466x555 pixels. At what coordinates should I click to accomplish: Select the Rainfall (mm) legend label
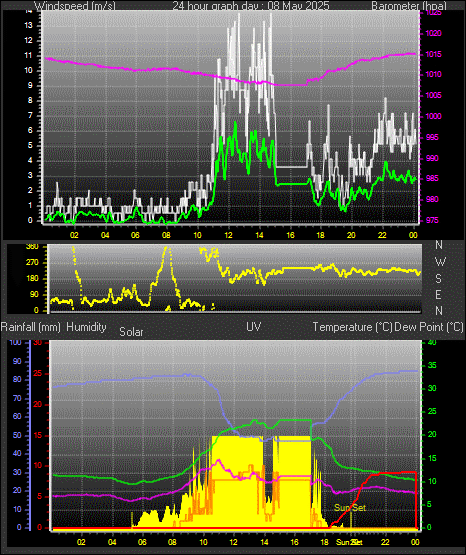30,327
